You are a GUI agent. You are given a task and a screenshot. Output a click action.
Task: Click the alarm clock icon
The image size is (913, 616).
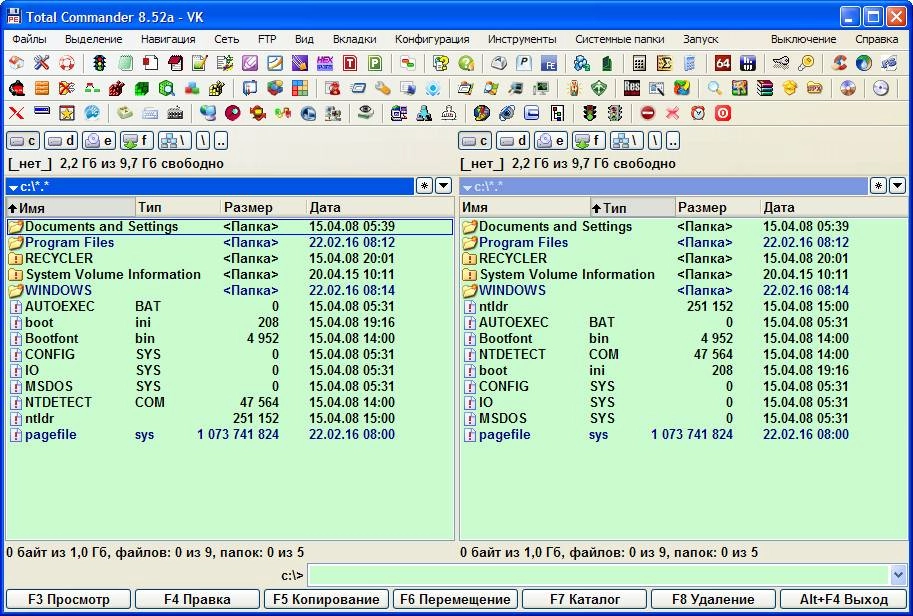[698, 113]
